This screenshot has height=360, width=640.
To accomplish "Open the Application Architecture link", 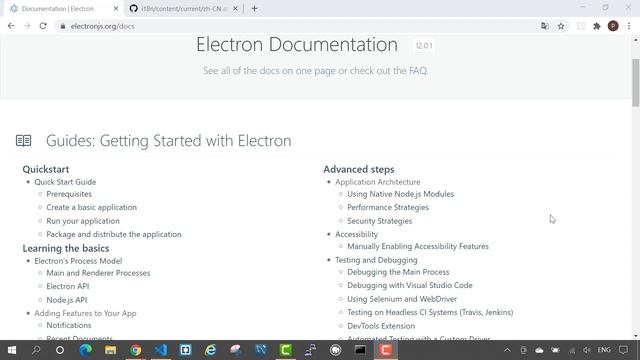I will point(378,182).
